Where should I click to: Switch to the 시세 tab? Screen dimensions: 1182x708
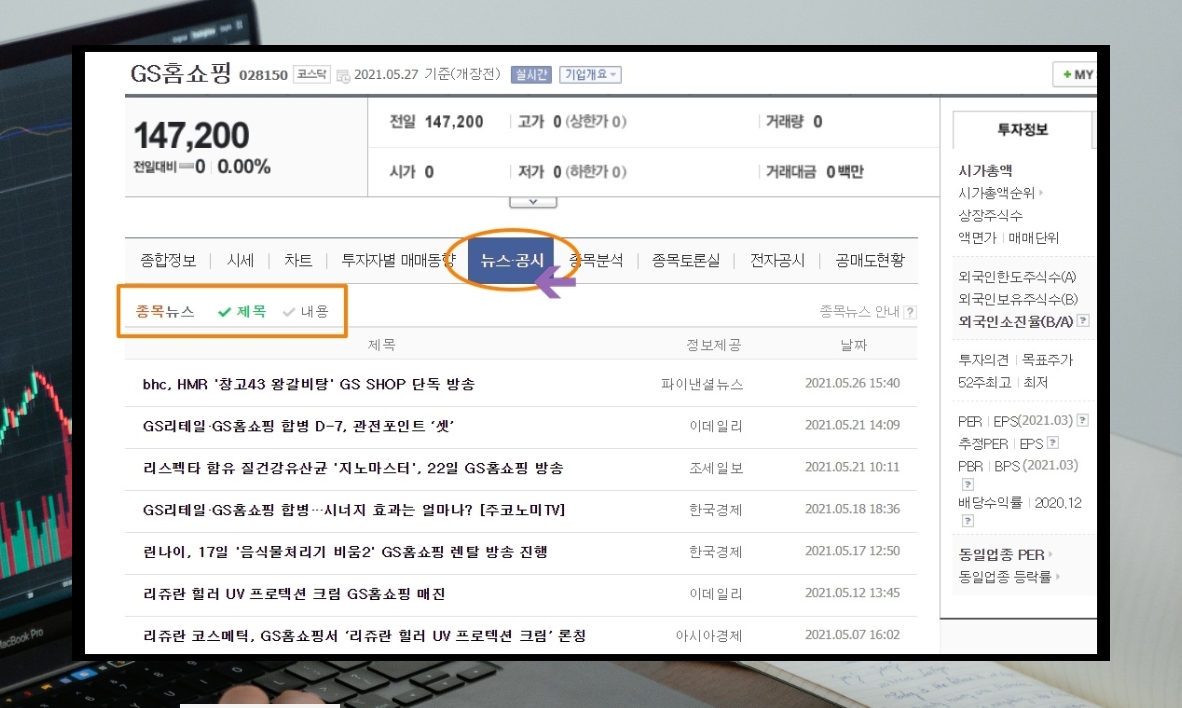tap(240, 261)
